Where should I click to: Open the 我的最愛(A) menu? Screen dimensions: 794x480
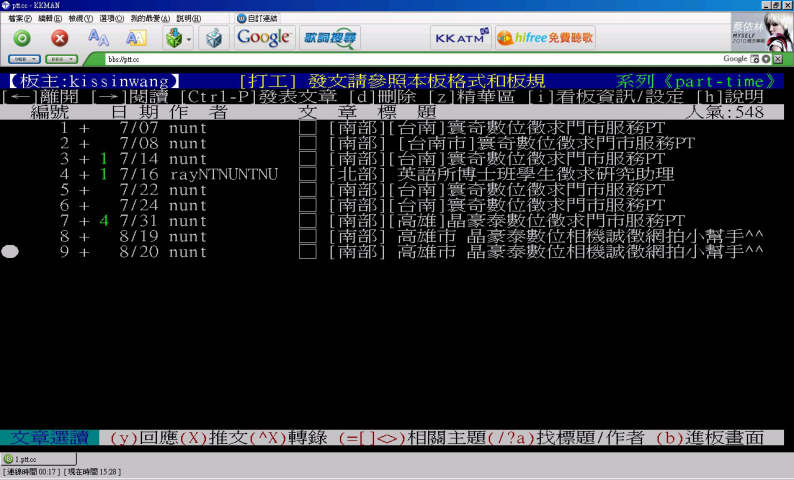tap(150, 18)
